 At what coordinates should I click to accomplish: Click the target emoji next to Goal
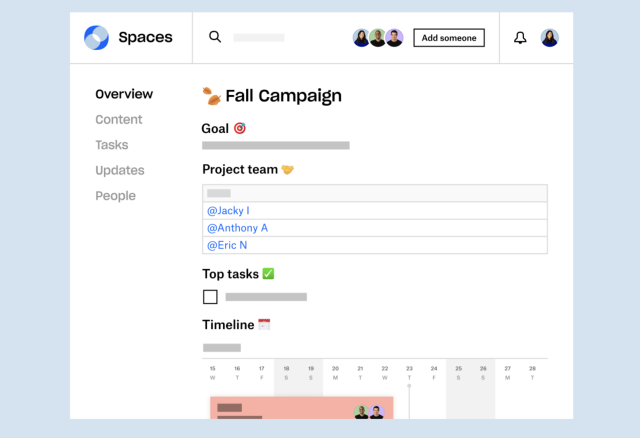[240, 128]
